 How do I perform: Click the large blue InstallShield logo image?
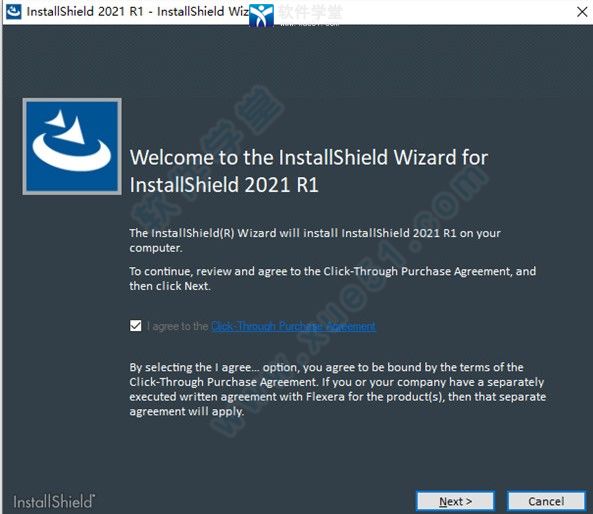coord(72,146)
